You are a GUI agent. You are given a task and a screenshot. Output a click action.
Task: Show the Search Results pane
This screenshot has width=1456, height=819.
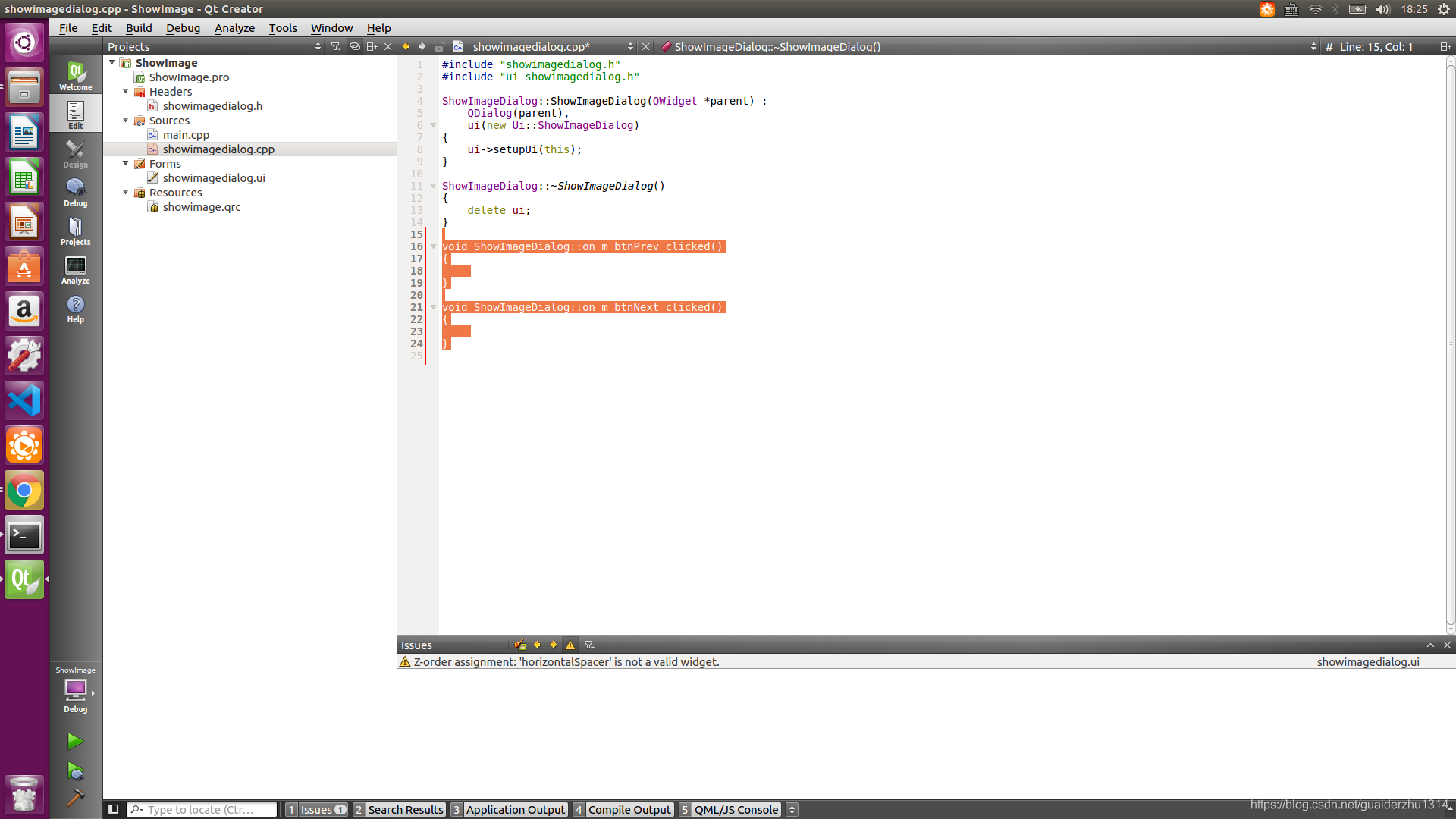399,809
